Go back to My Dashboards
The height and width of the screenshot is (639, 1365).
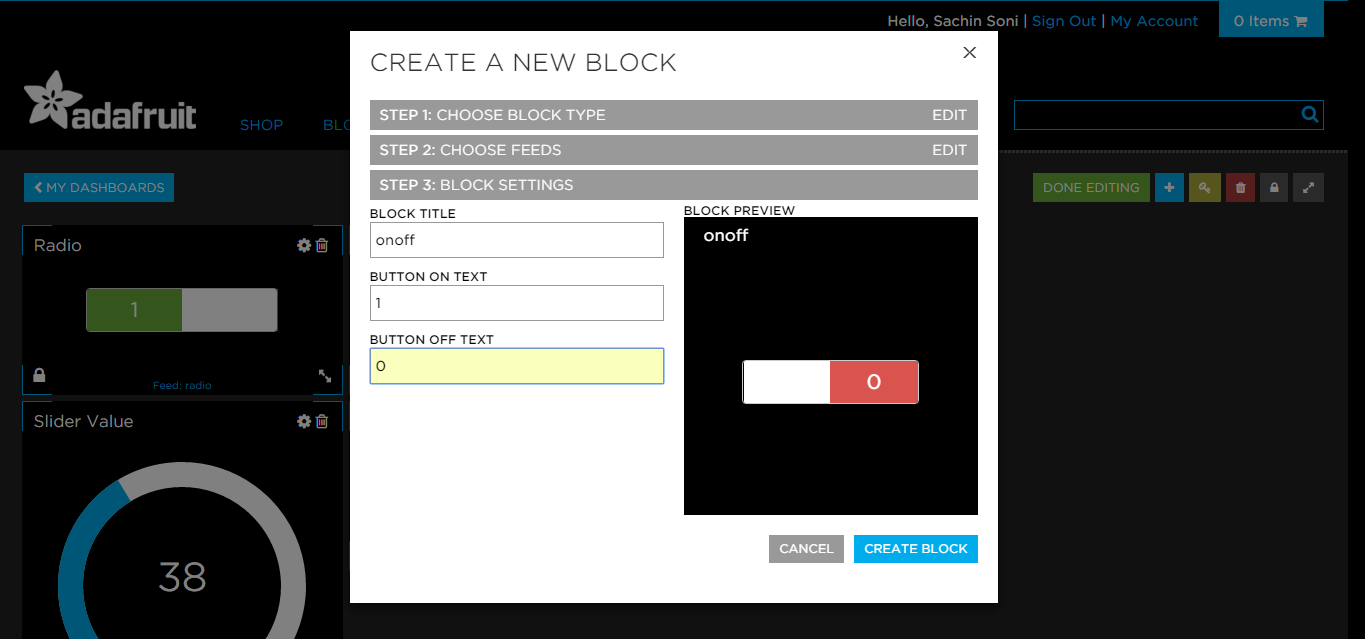99,187
